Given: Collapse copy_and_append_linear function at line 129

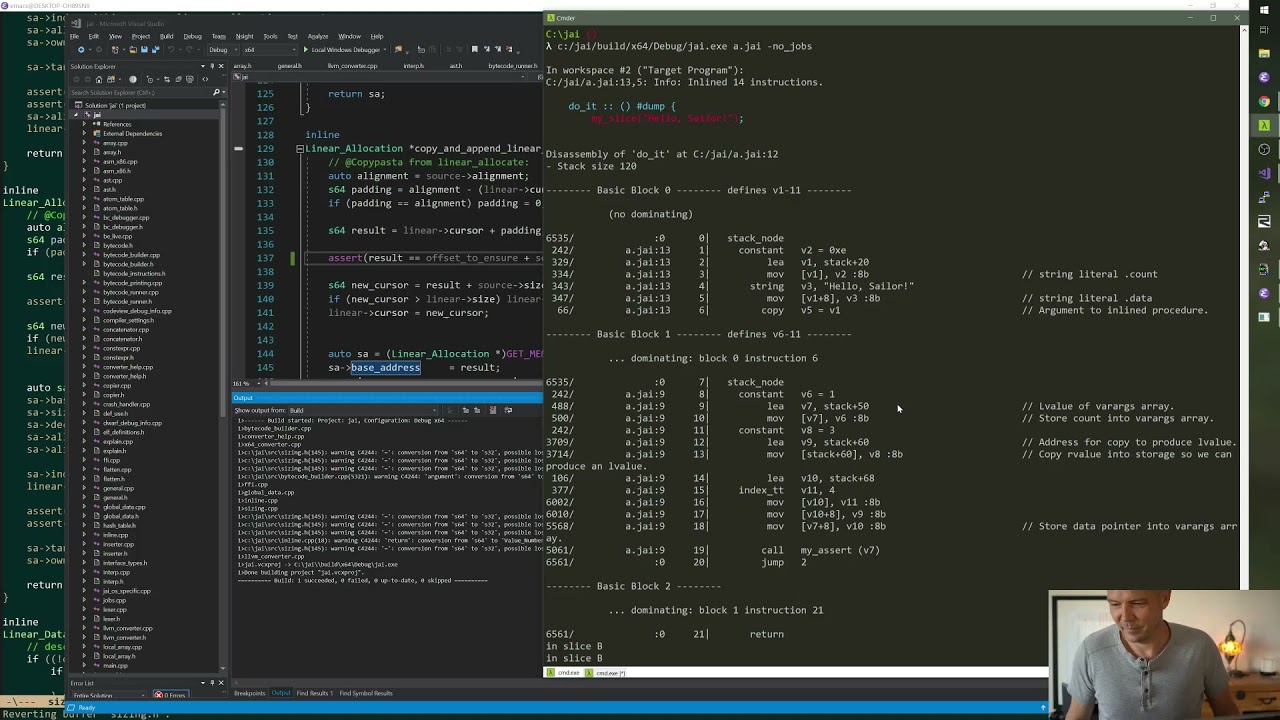Looking at the screenshot, I should (299, 149).
